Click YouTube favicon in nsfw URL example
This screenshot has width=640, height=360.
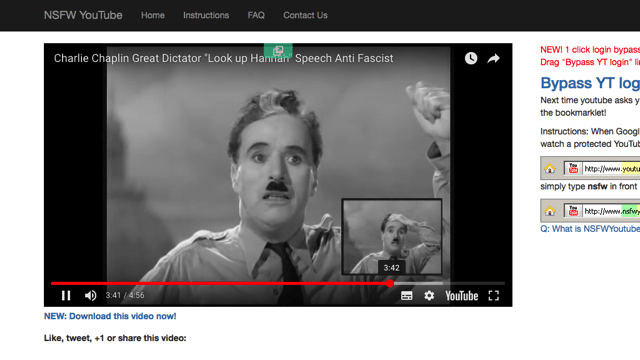pos(573,211)
